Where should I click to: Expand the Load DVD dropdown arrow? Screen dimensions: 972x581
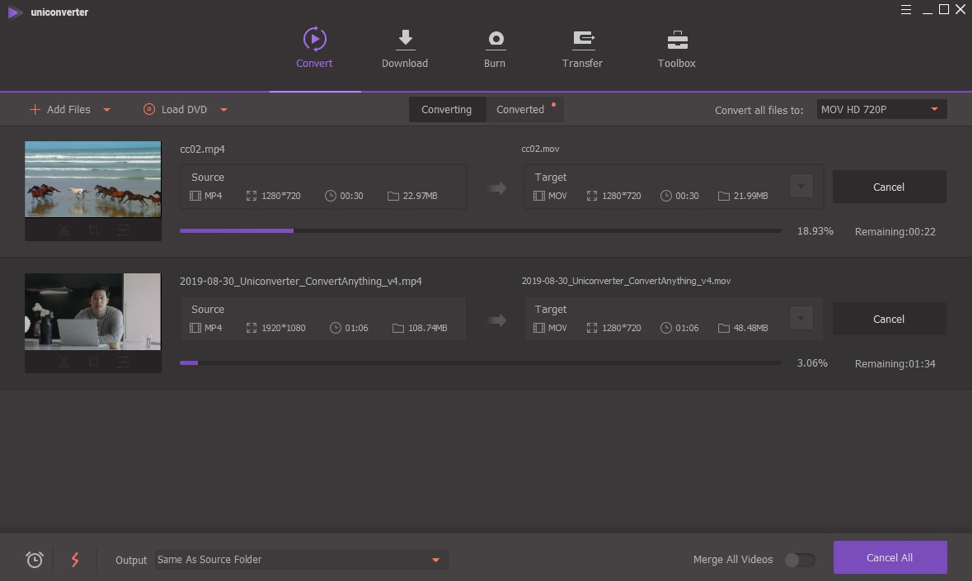coord(223,110)
